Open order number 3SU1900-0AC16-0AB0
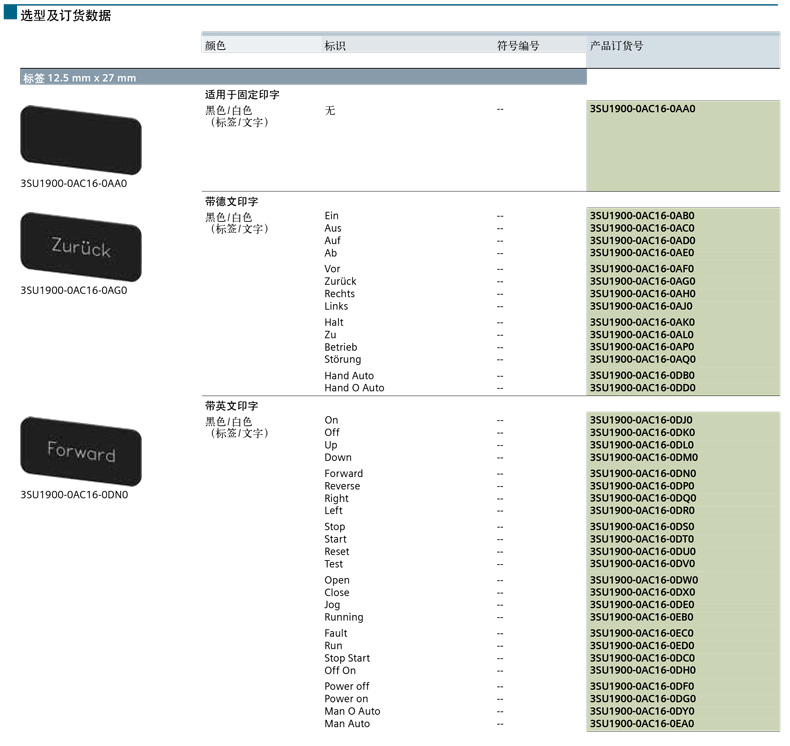Screen dimensions: 790x746 coord(642,216)
